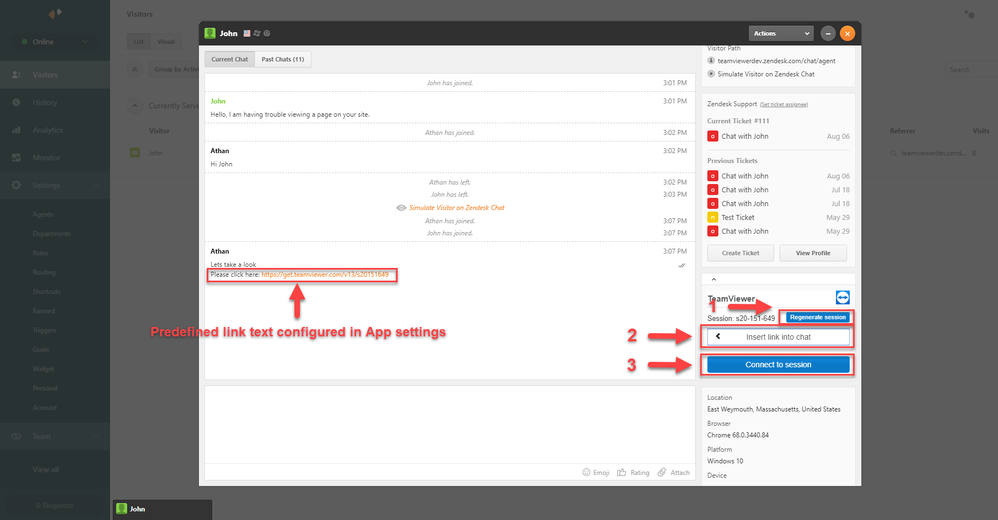The height and width of the screenshot is (520, 998).
Task: Click the yellow Test Ticket icon
Action: point(713,217)
